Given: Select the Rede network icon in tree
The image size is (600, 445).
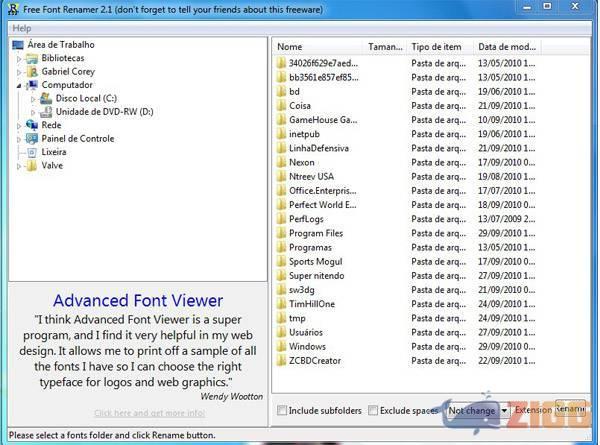Looking at the screenshot, I should [32, 125].
